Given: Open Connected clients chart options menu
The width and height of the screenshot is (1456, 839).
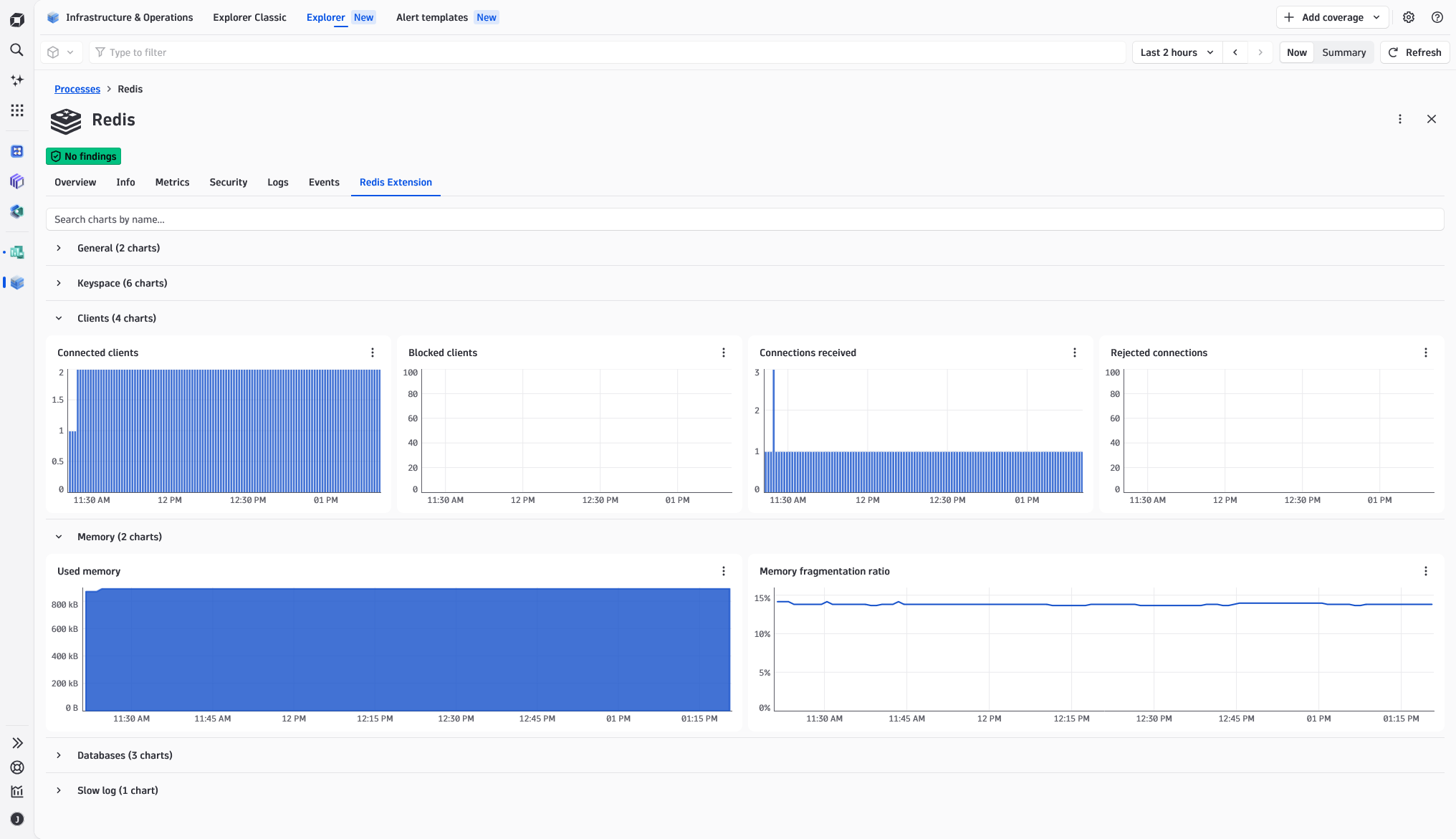Looking at the screenshot, I should point(373,353).
